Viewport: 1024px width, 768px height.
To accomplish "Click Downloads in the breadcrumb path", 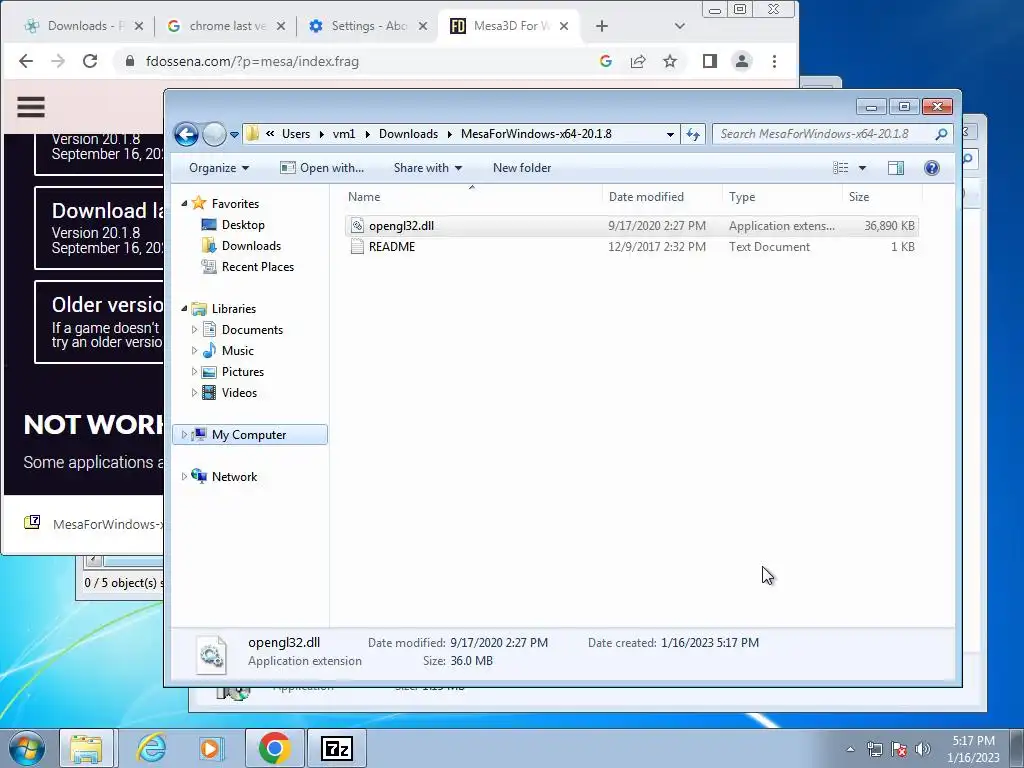I will tap(408, 134).
